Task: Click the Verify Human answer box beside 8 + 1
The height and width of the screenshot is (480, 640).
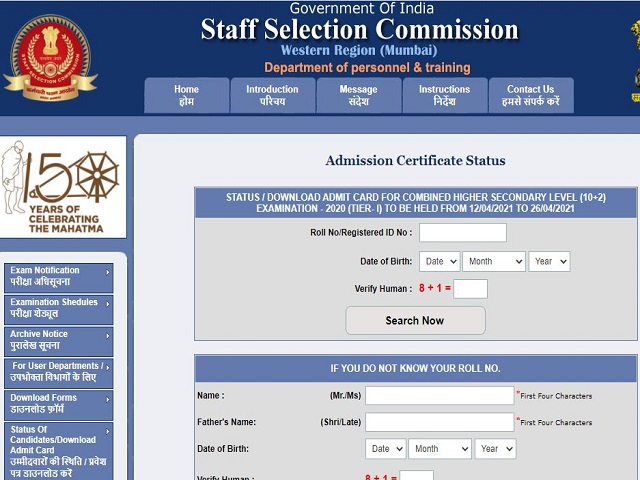Action: click(470, 289)
